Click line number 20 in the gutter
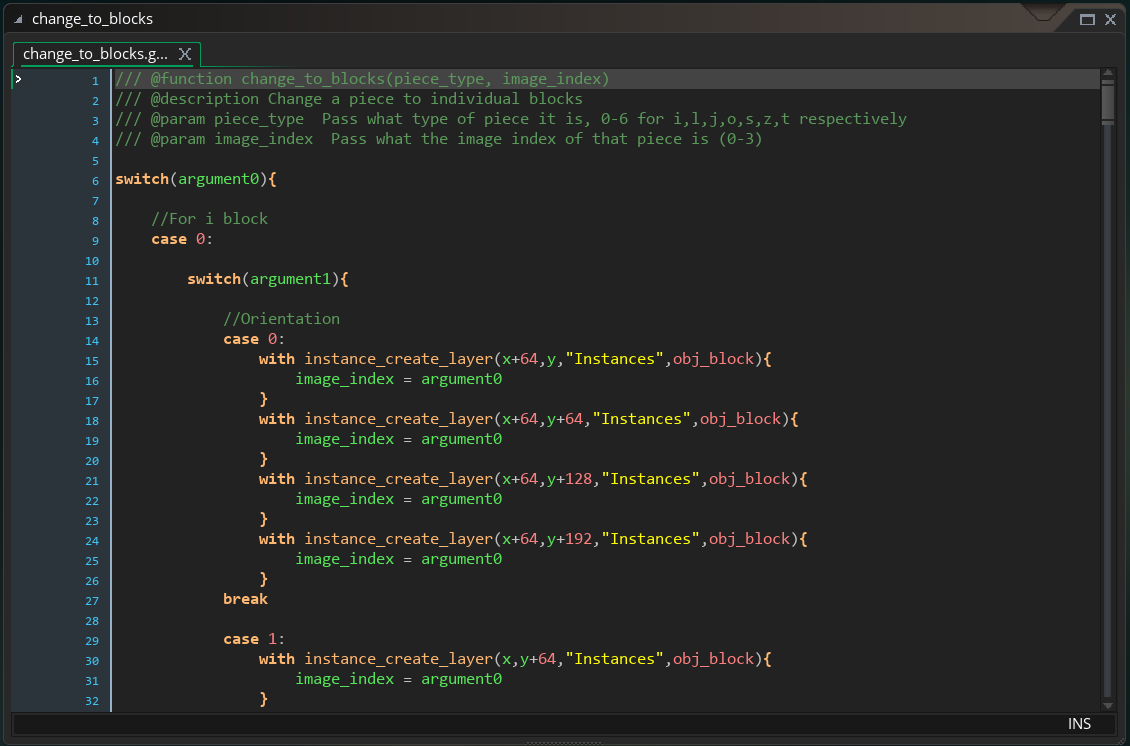Viewport: 1130px width, 746px height. point(92,461)
